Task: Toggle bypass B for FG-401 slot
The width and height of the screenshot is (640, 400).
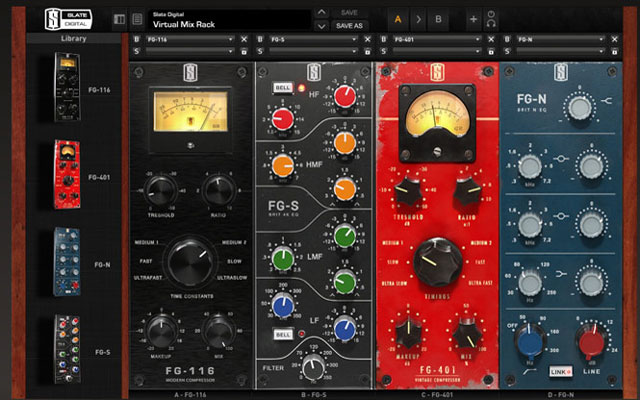Action: 383,39
